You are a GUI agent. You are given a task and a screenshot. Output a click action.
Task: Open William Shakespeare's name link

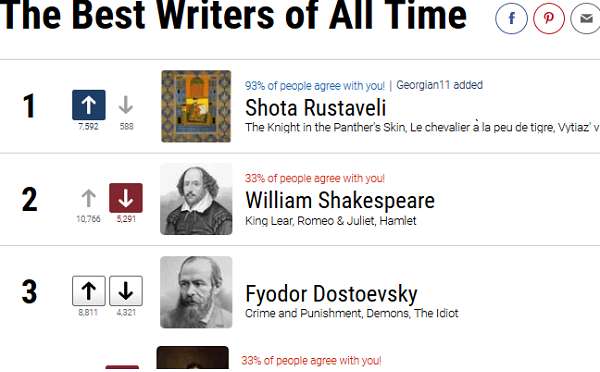pos(340,201)
